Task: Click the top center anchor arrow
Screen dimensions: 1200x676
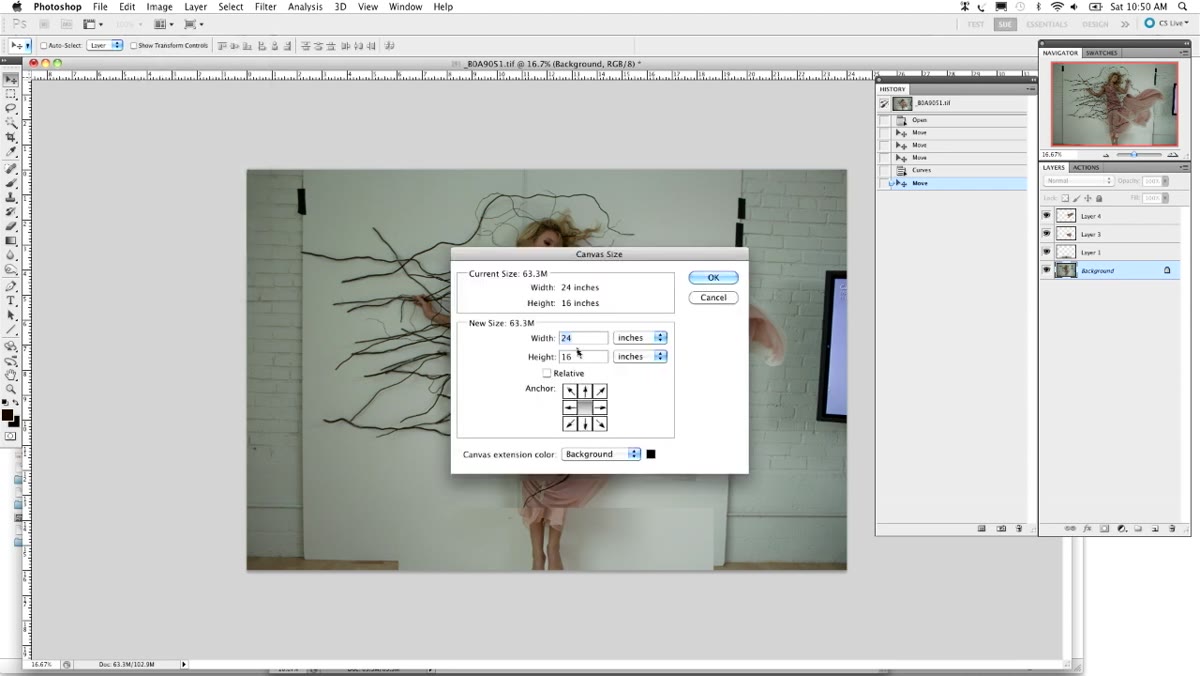Action: [585, 391]
